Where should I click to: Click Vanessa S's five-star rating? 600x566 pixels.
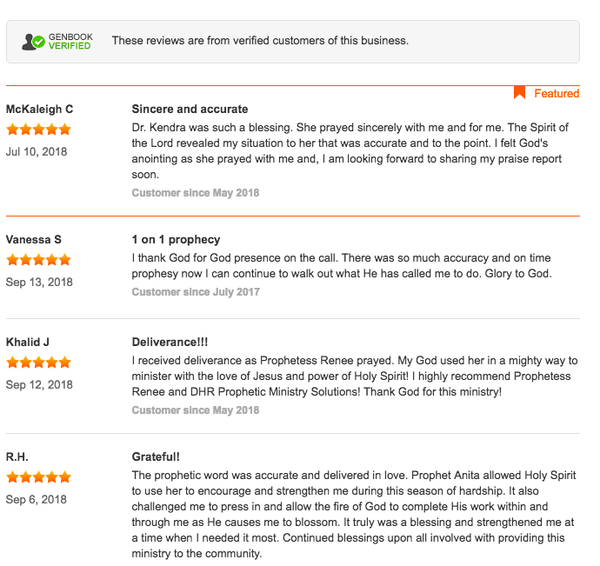[x=39, y=260]
